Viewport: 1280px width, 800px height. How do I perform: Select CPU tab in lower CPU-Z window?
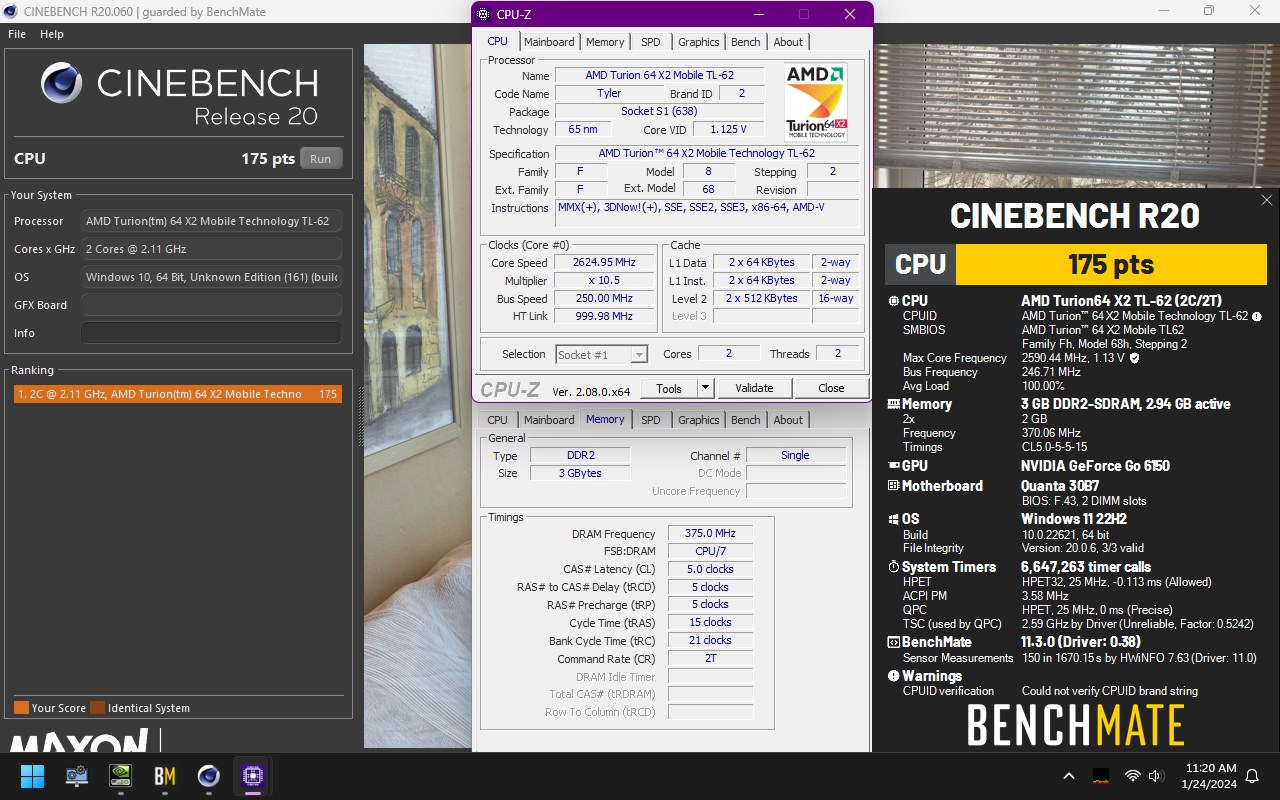point(497,420)
